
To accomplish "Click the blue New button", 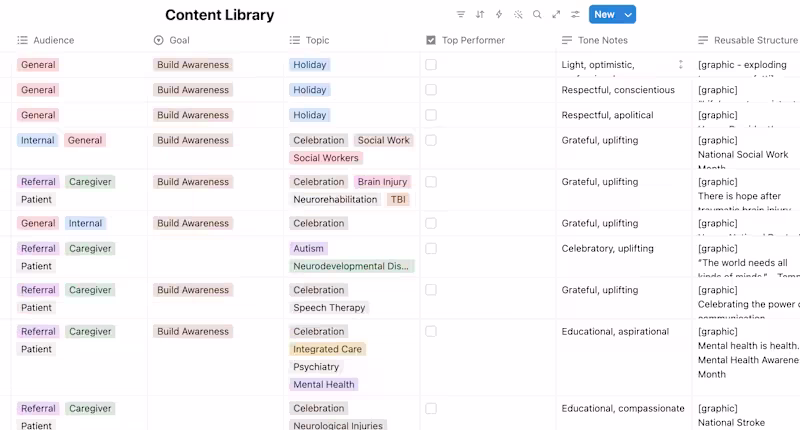I will [x=605, y=14].
